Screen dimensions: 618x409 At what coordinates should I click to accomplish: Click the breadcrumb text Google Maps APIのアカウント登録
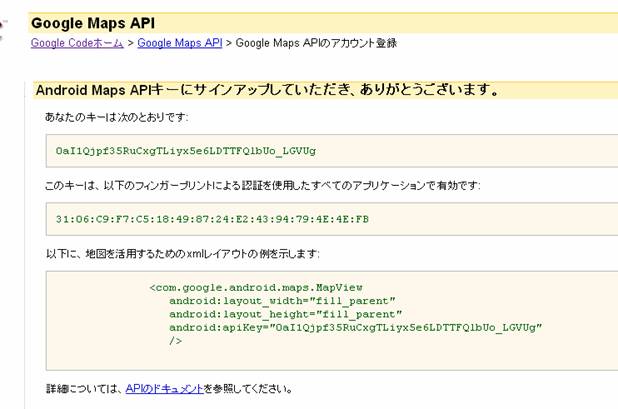point(316,43)
